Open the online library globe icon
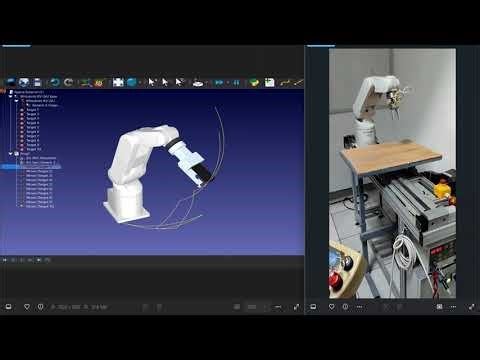480x360 pixels. click(24, 82)
